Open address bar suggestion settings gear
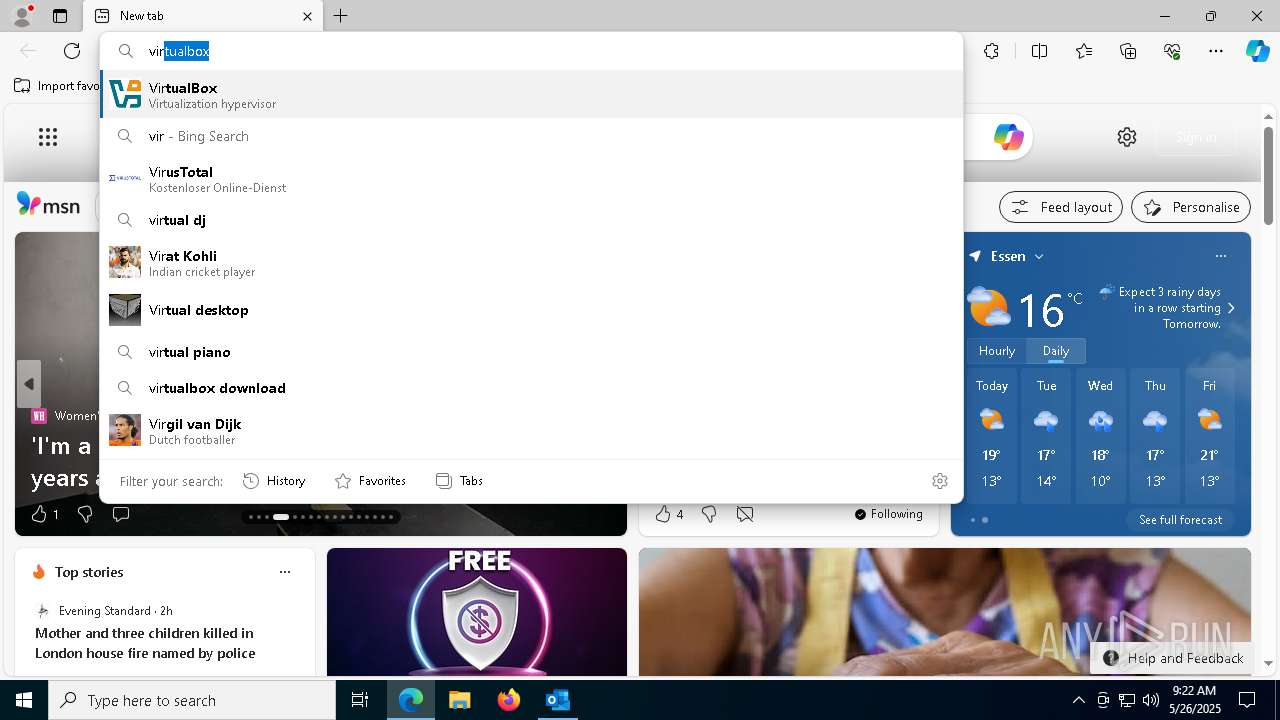1280x720 pixels. point(940,481)
